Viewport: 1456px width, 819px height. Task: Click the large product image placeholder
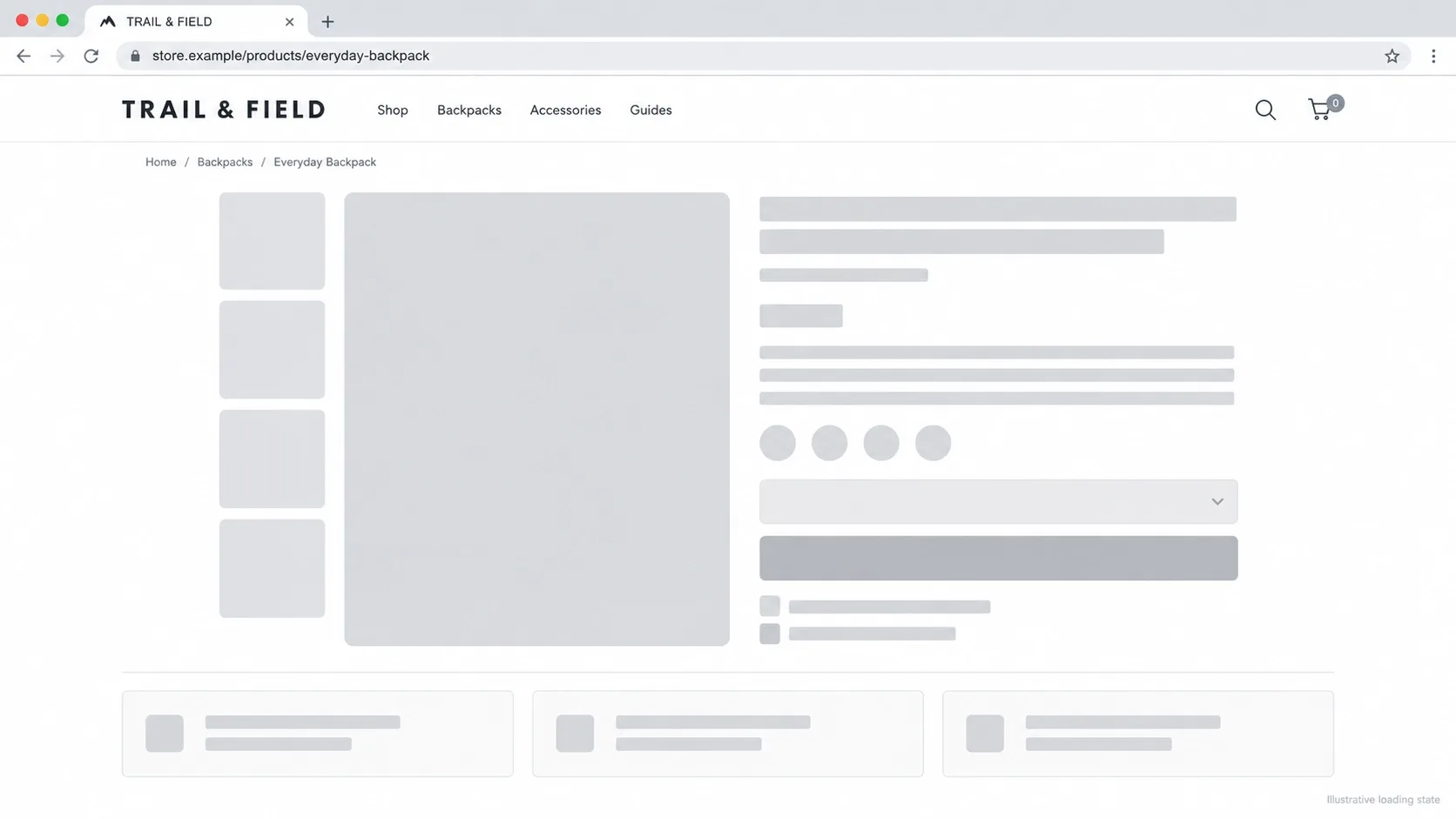(x=536, y=419)
